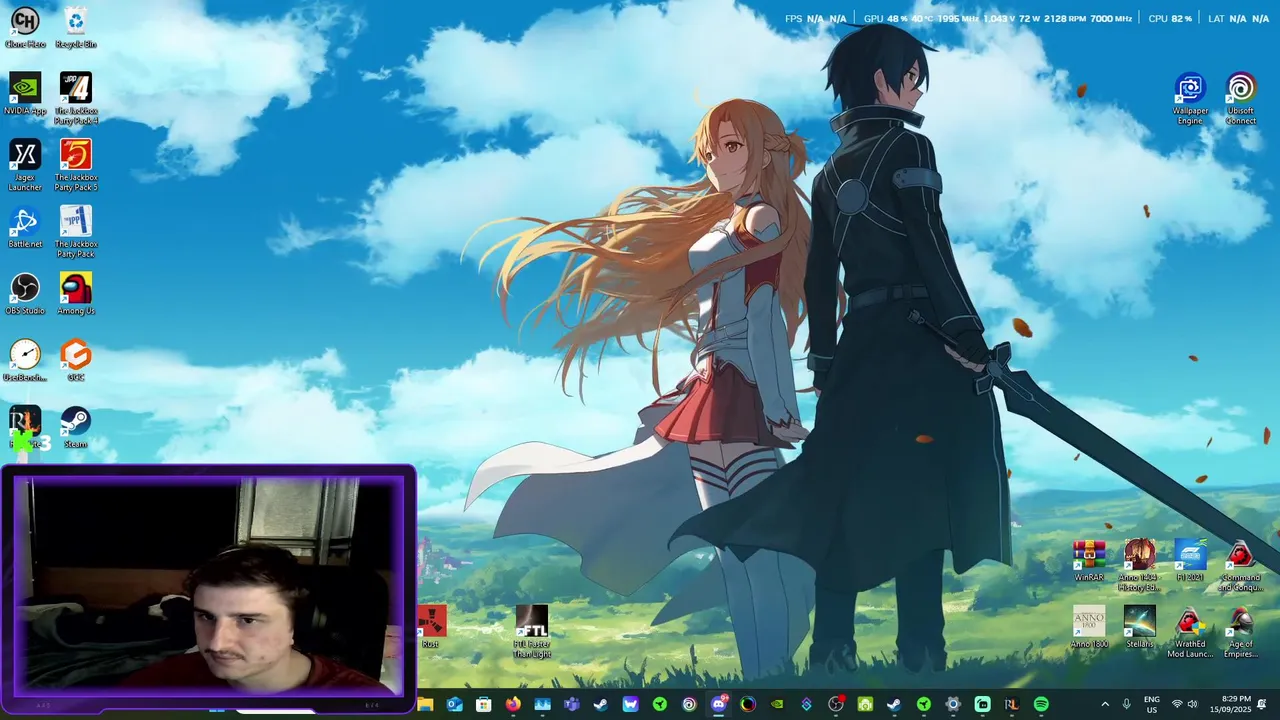
Task: Open the Battle.net desktop shortcut
Action: [x=25, y=227]
